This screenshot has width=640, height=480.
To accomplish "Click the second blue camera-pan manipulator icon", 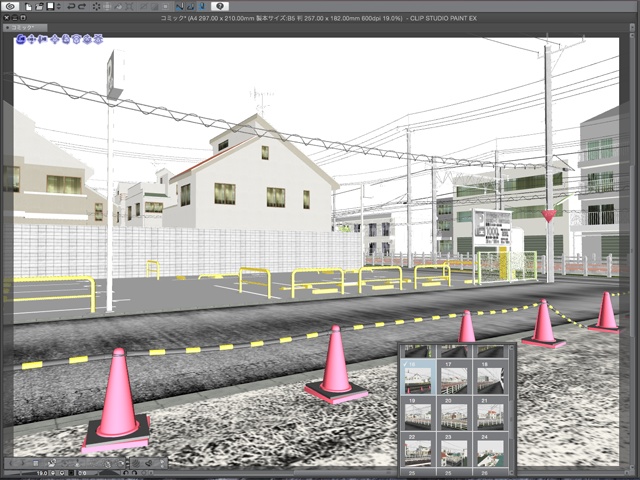I will [x=31, y=40].
